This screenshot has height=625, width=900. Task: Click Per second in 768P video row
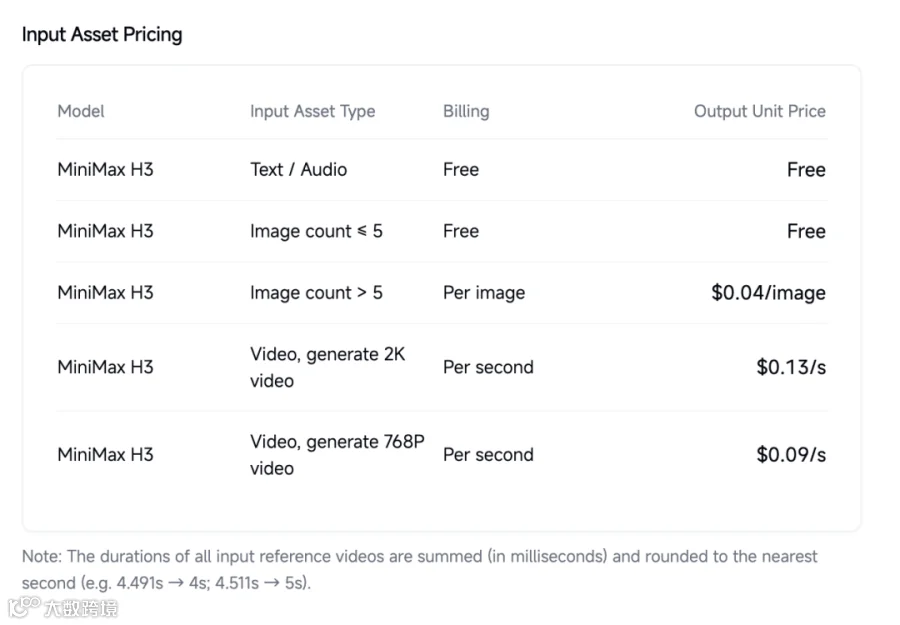coord(488,455)
